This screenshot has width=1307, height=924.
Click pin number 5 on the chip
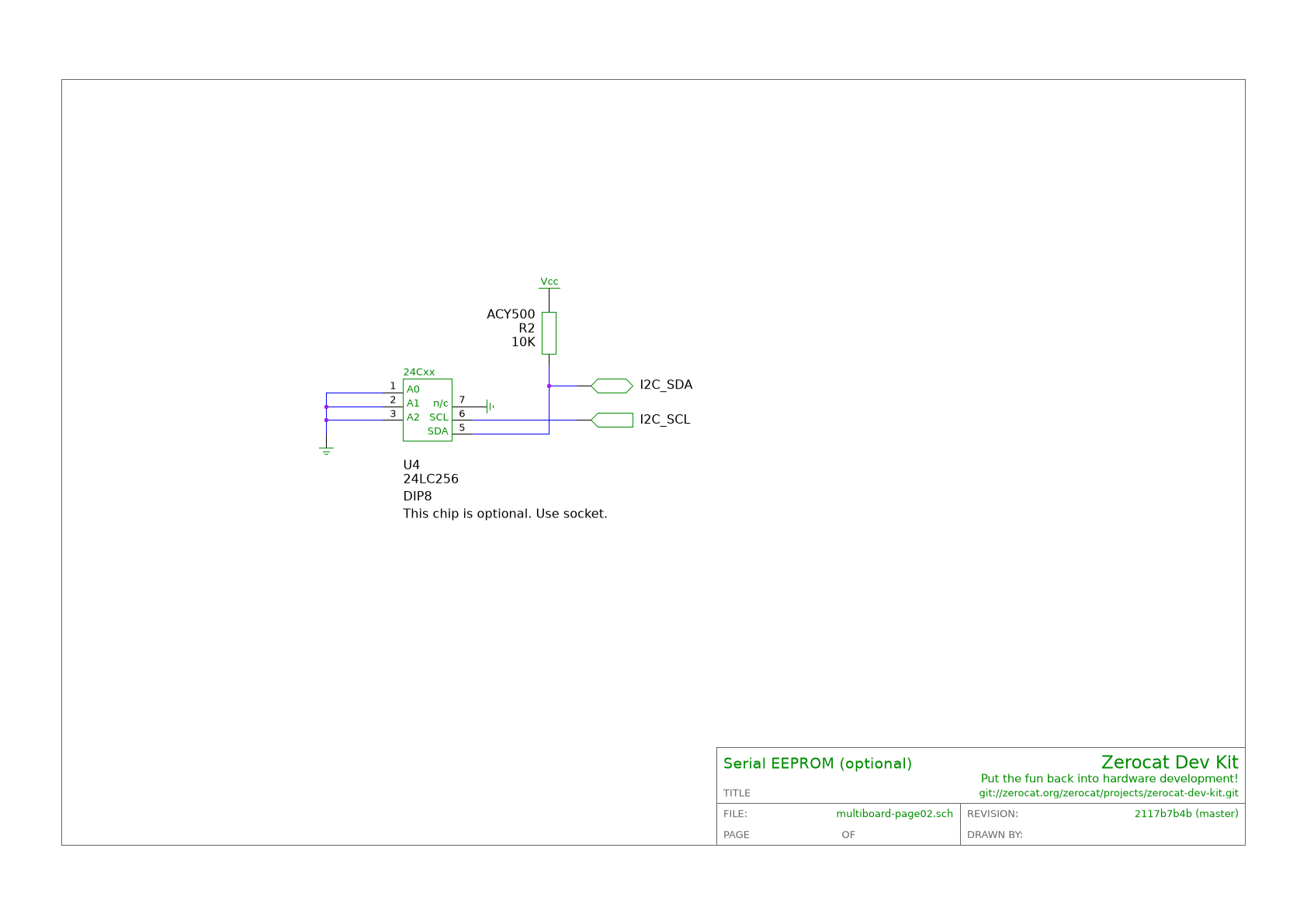462,427
